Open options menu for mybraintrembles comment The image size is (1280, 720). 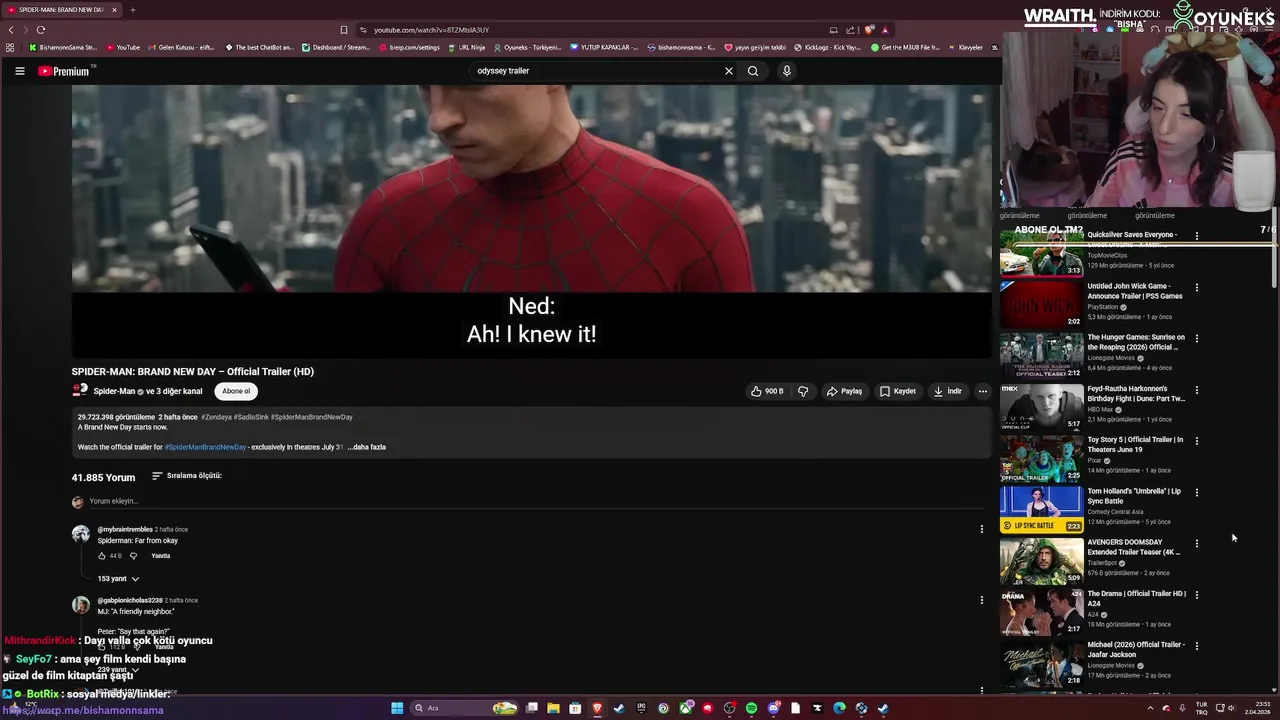coord(982,529)
